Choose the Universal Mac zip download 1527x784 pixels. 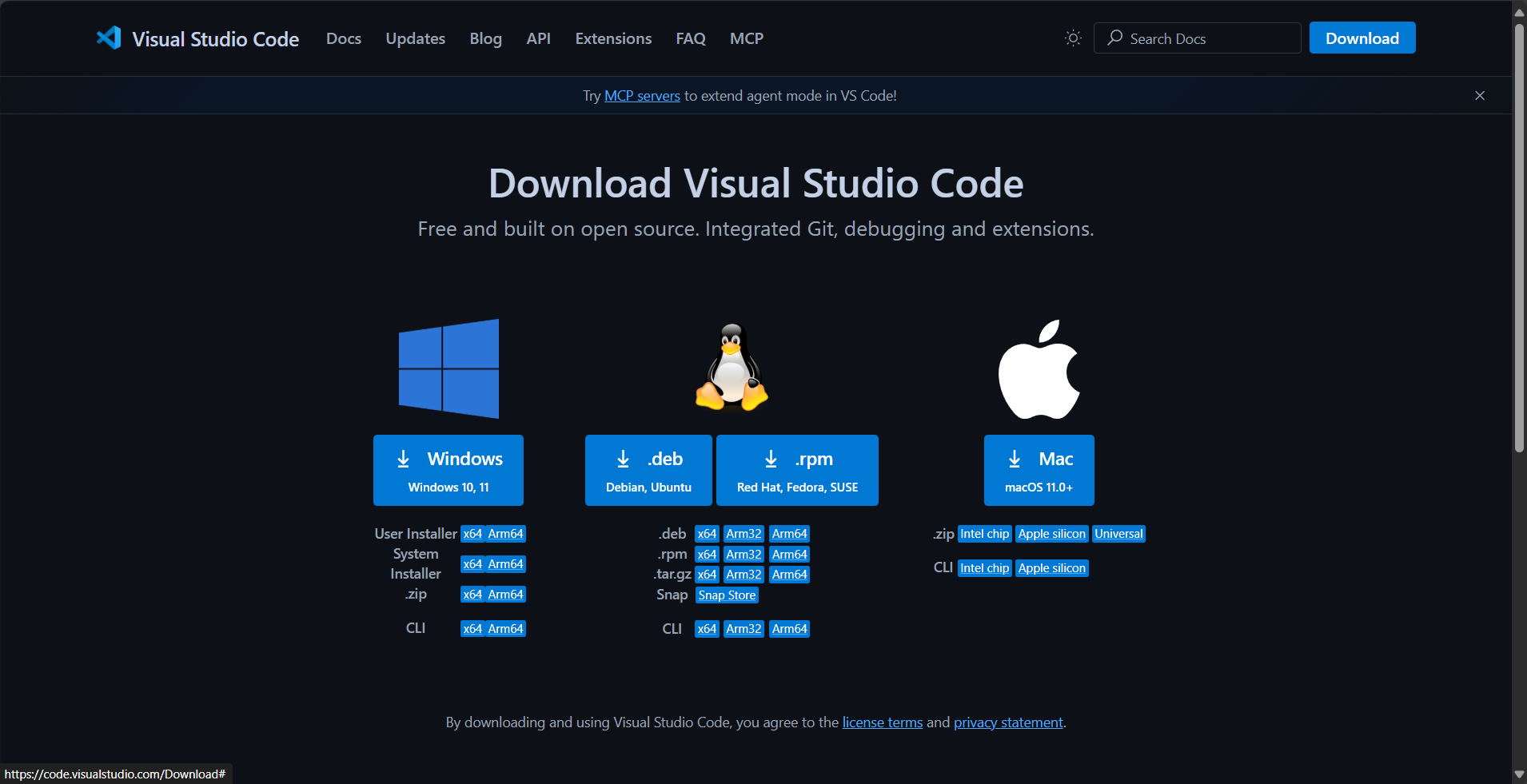[1118, 534]
